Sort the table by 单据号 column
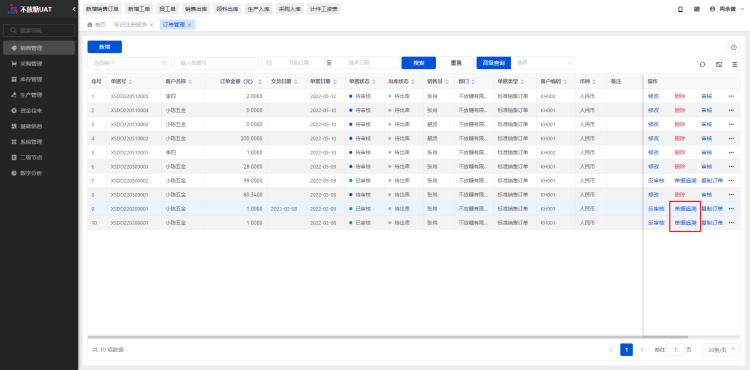750x370 pixels. coord(131,82)
